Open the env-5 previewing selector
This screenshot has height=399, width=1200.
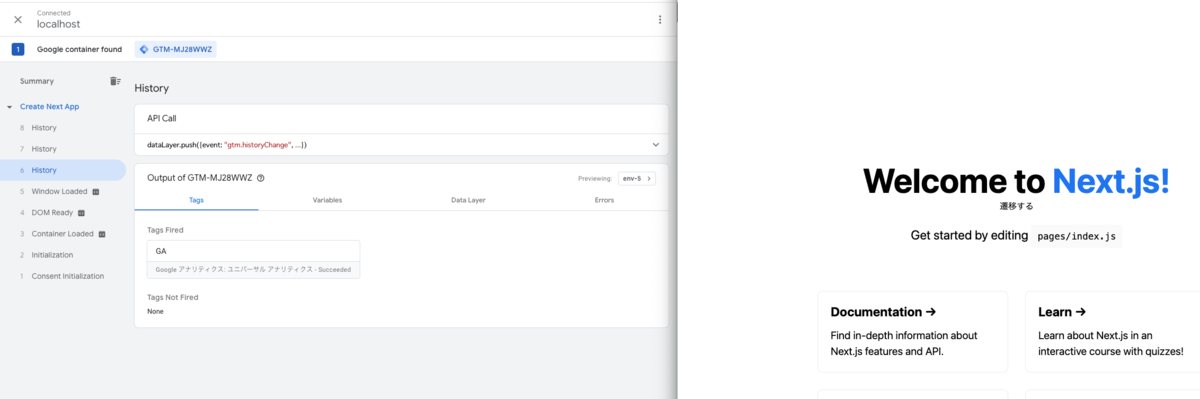pos(637,178)
